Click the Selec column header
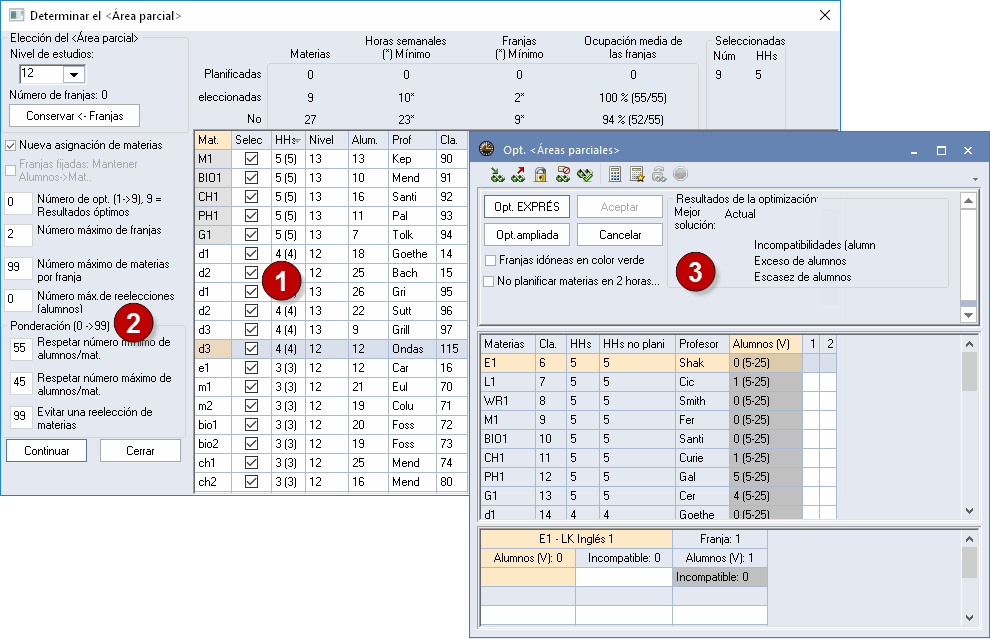 (251, 140)
